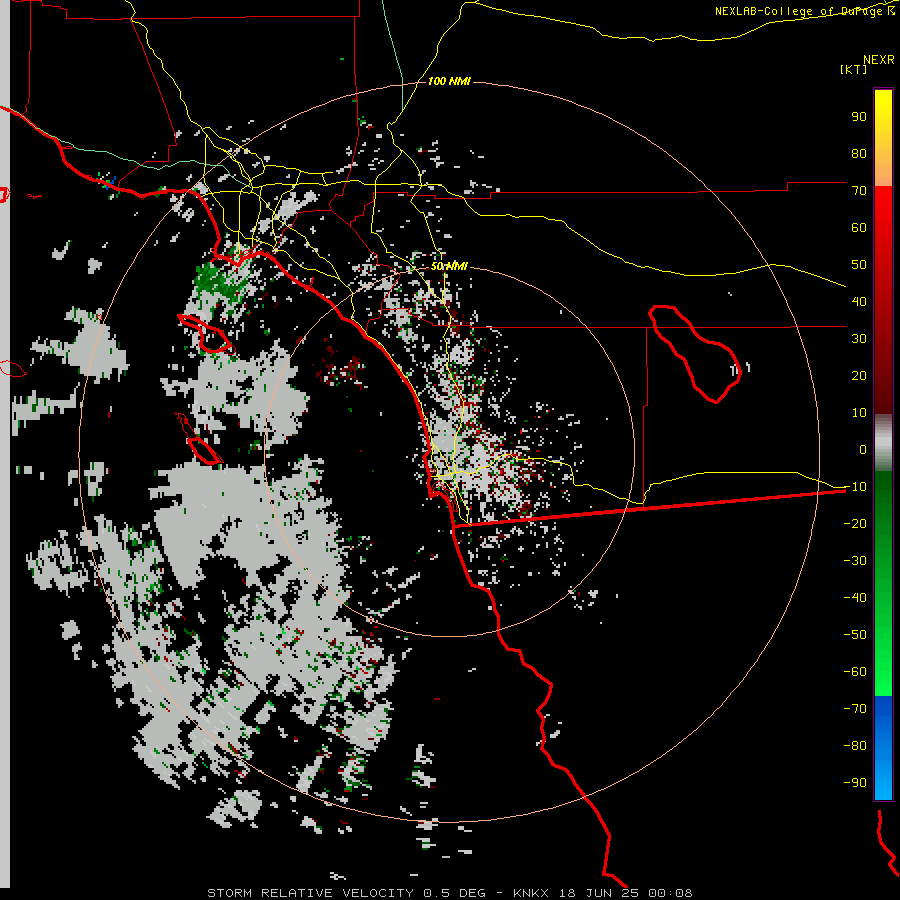
Task: Click the "18 JUN 25 00:08" timestamp
Action: pos(624,893)
